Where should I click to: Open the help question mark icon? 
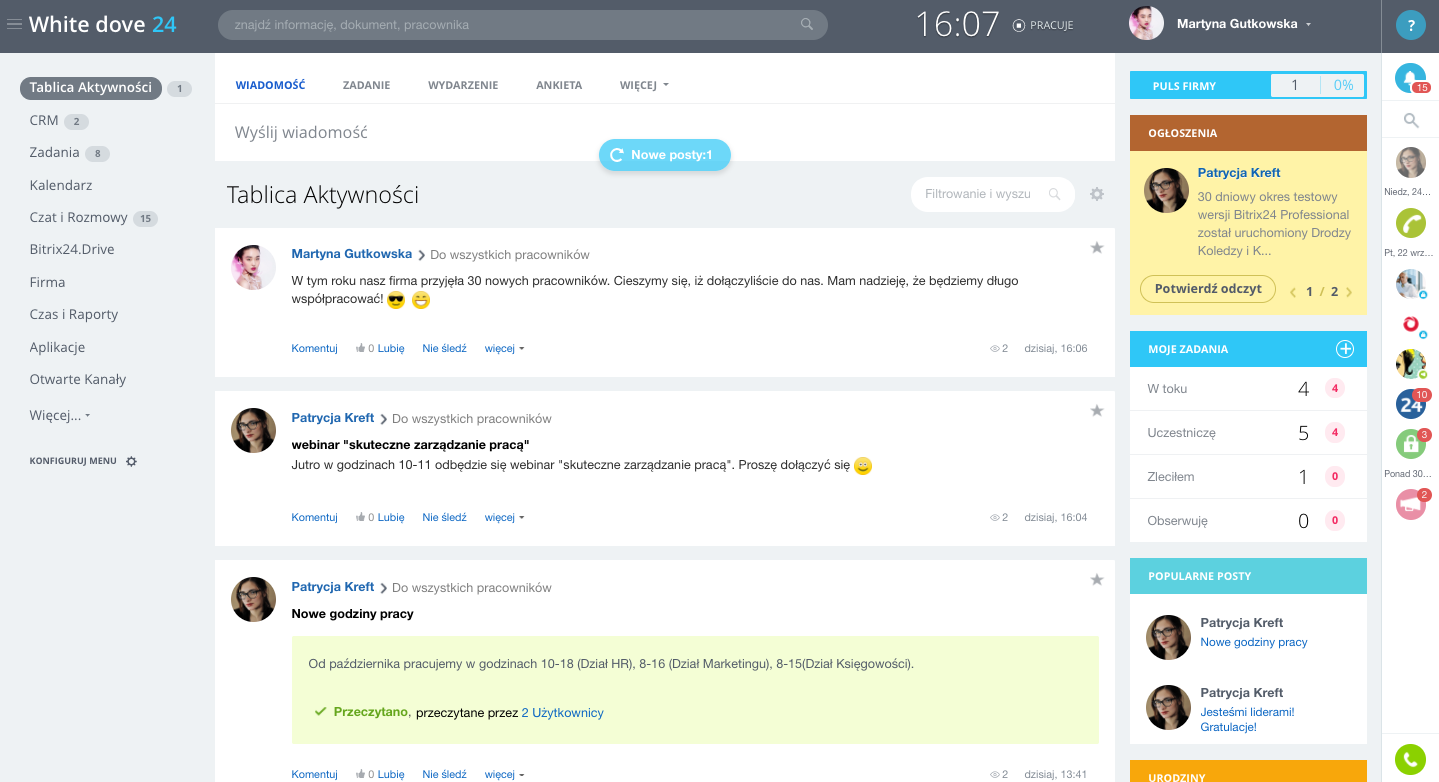(1410, 26)
